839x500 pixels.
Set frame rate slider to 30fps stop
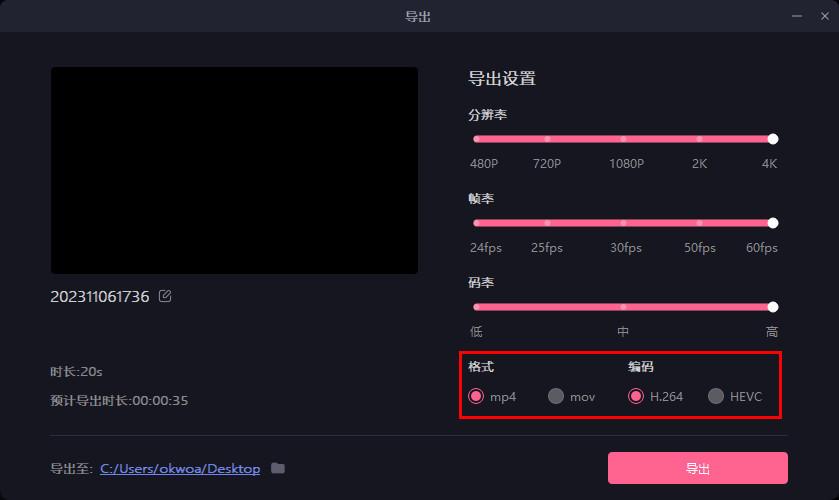click(x=623, y=223)
